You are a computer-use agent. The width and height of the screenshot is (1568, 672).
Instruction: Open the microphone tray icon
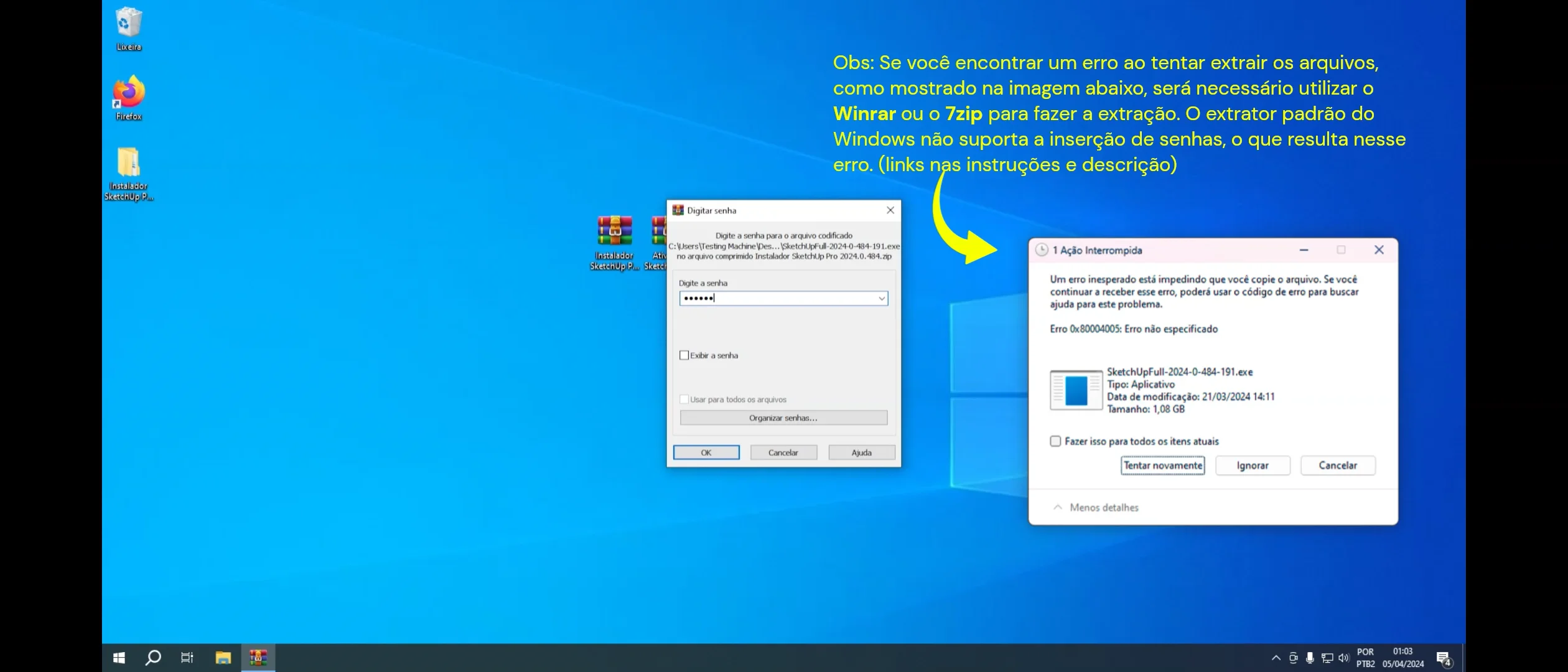pyautogui.click(x=1310, y=658)
